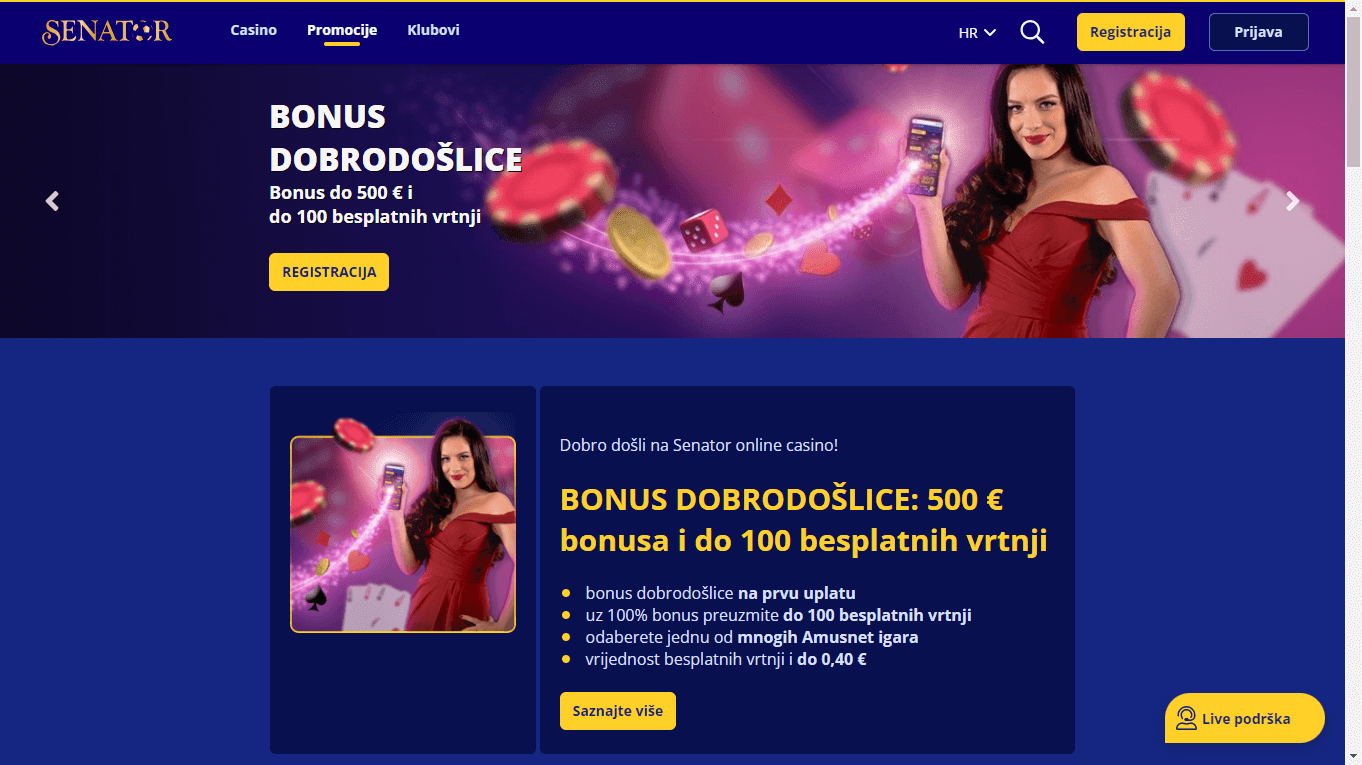This screenshot has height=765, width=1362.
Task: Click the welcome bonus promo thumbnail
Action: (x=403, y=534)
